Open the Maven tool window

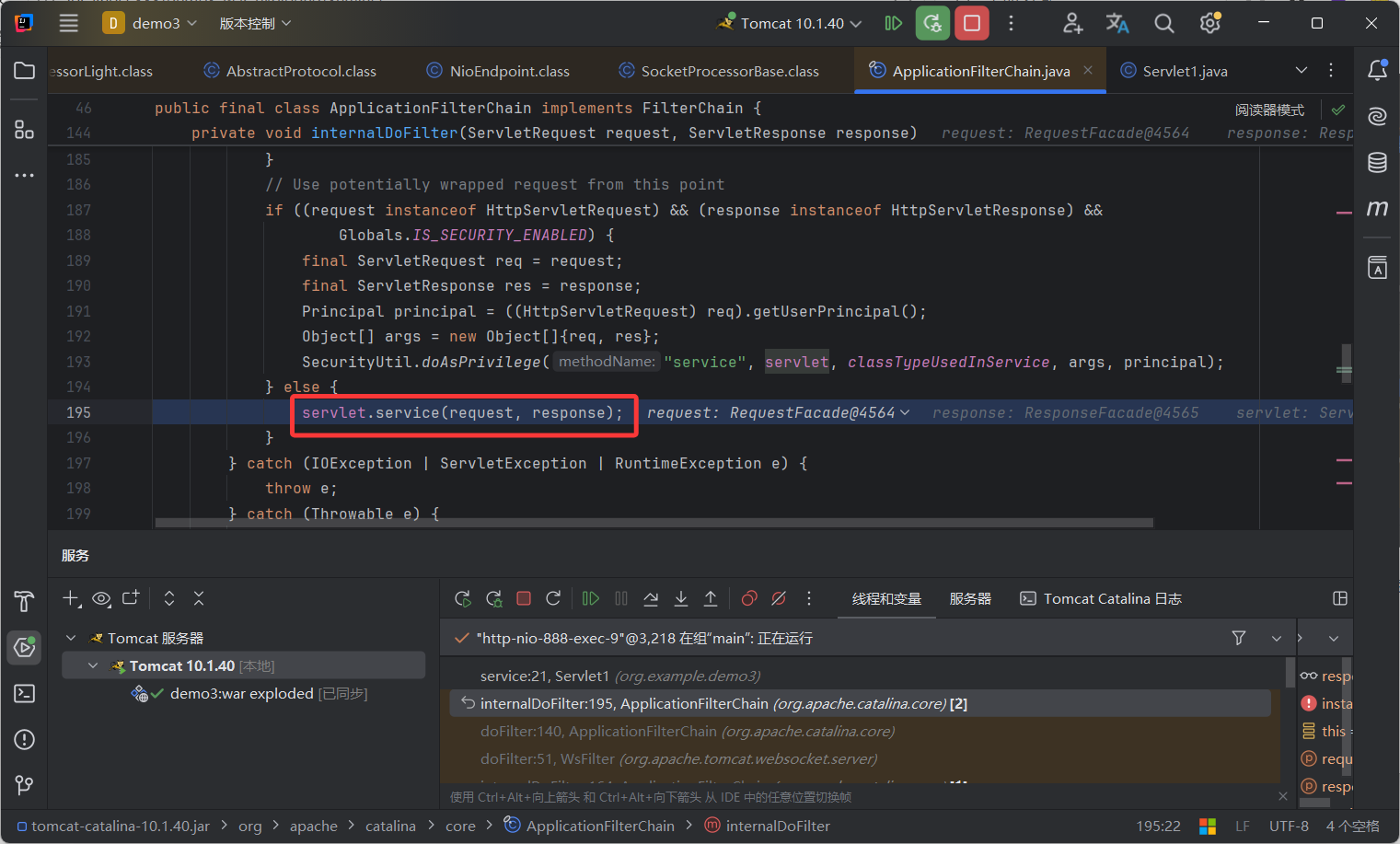coord(1377,209)
